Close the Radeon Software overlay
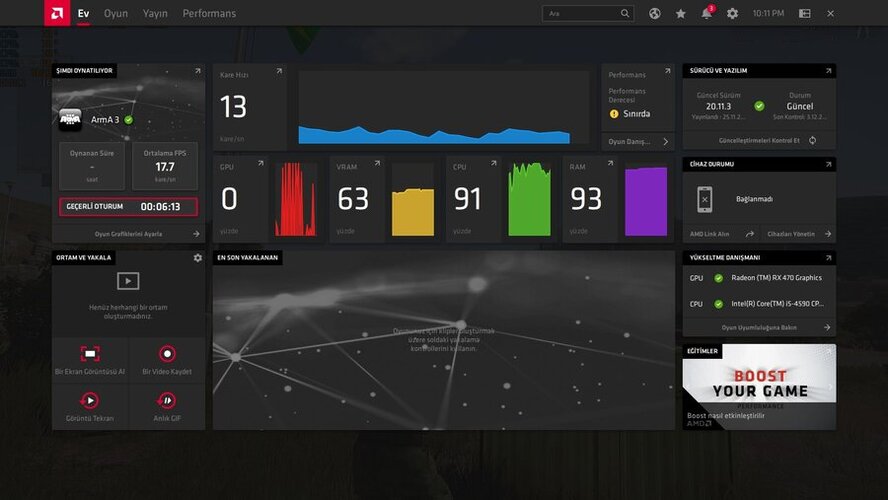The height and width of the screenshot is (500, 888). click(830, 13)
